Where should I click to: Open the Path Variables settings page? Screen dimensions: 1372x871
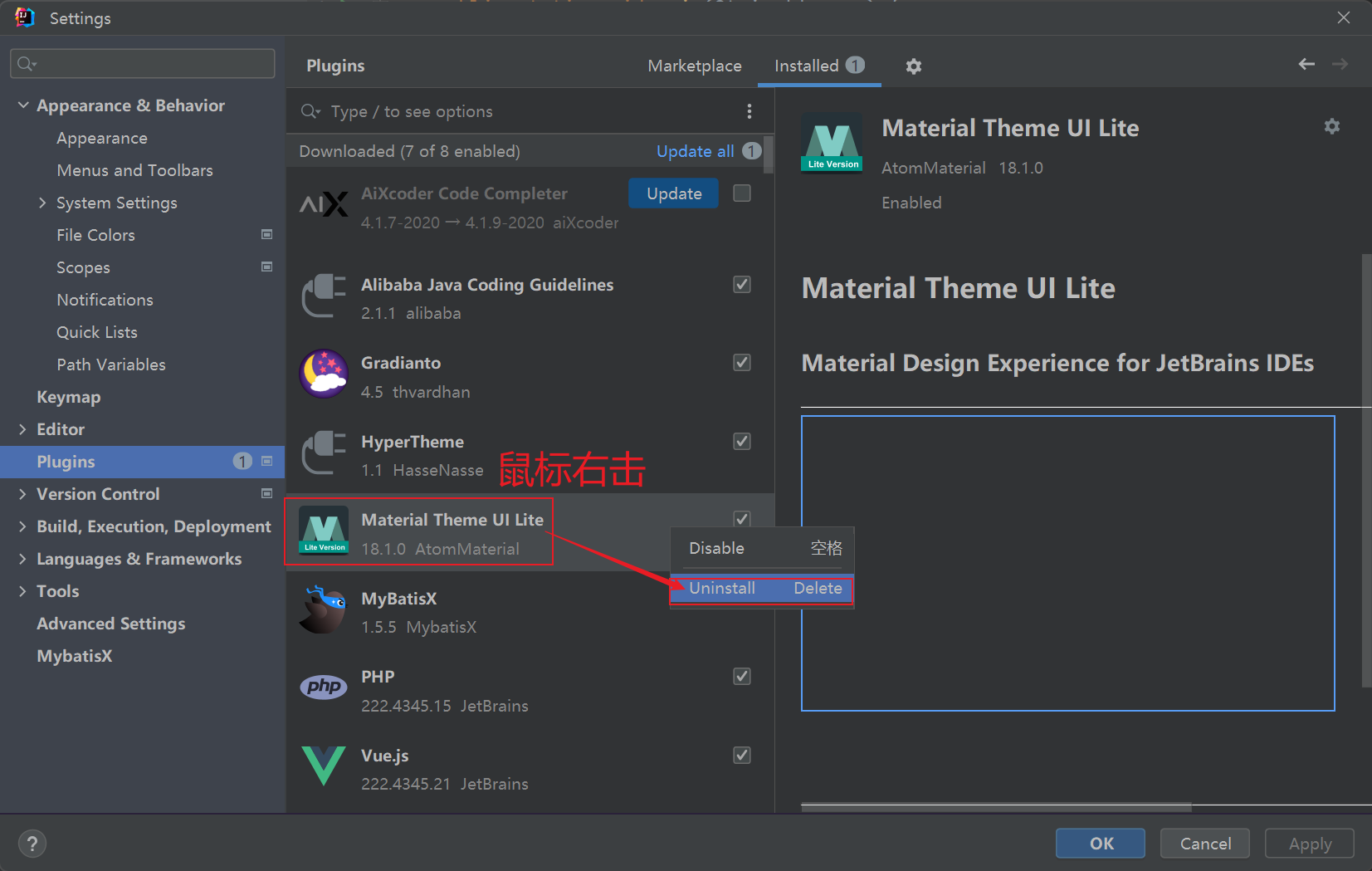tap(111, 365)
